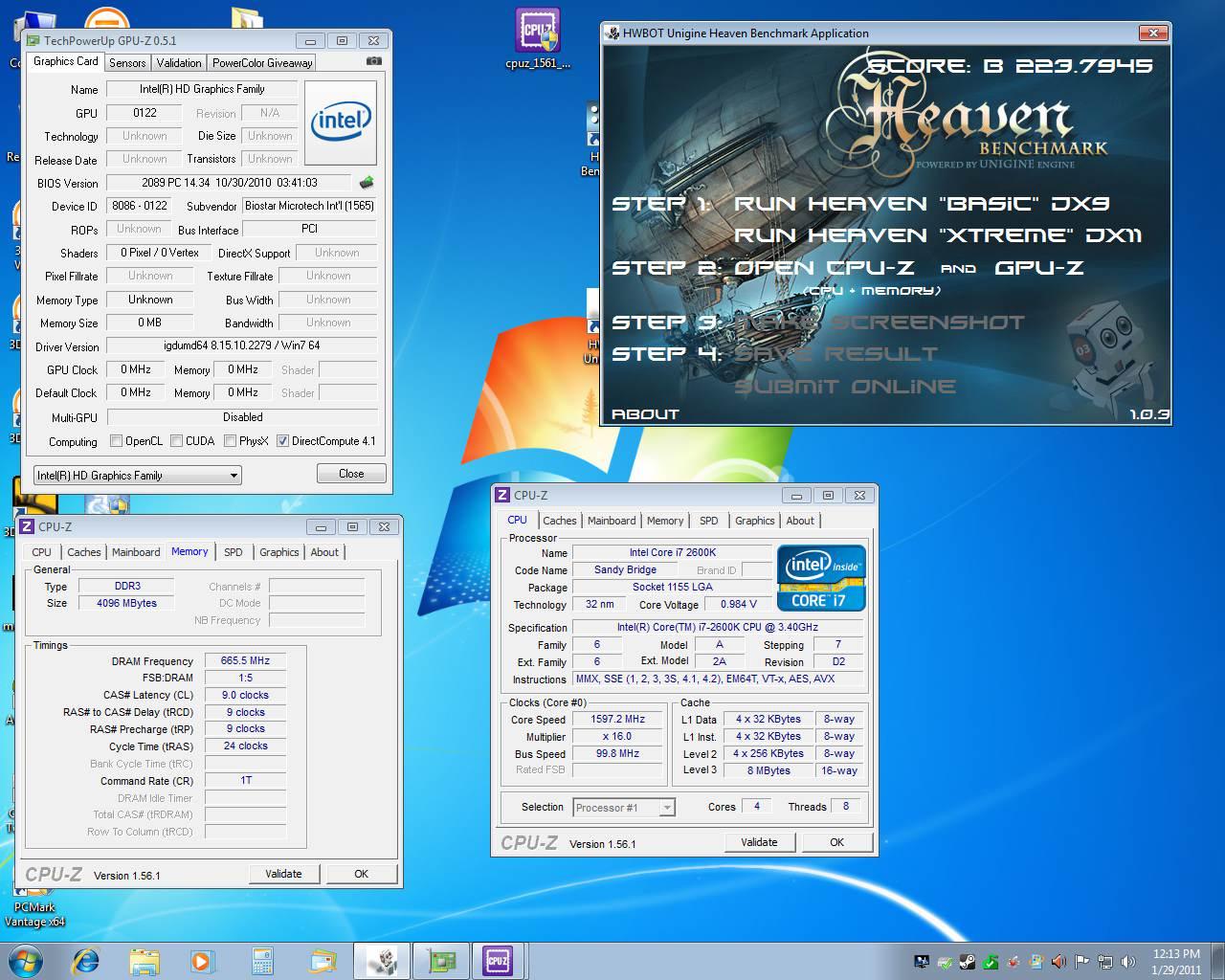Screen dimensions: 1225x980
Task: Click the network tray icon
Action: pyautogui.click(x=1105, y=962)
